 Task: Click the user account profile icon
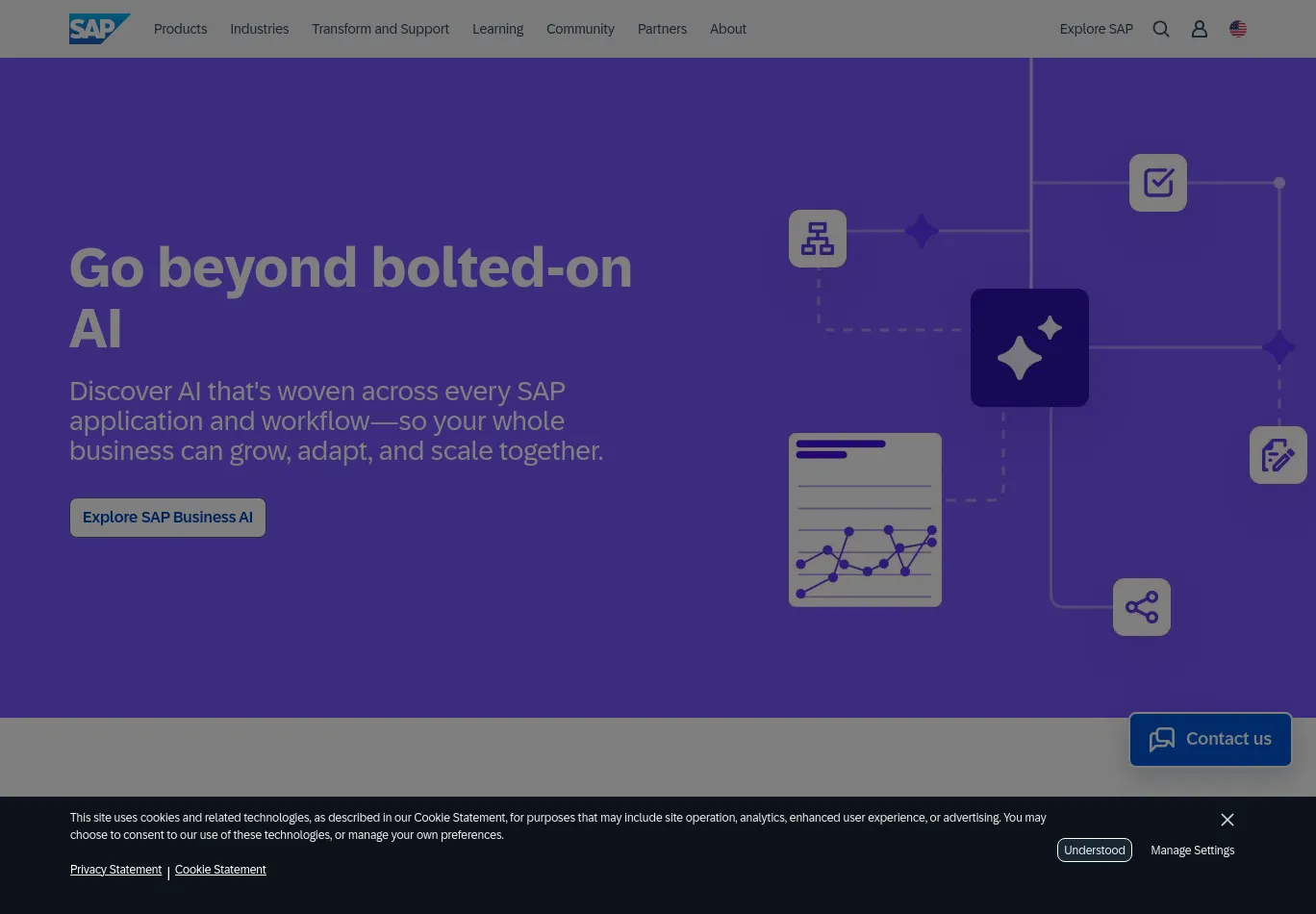[1199, 29]
